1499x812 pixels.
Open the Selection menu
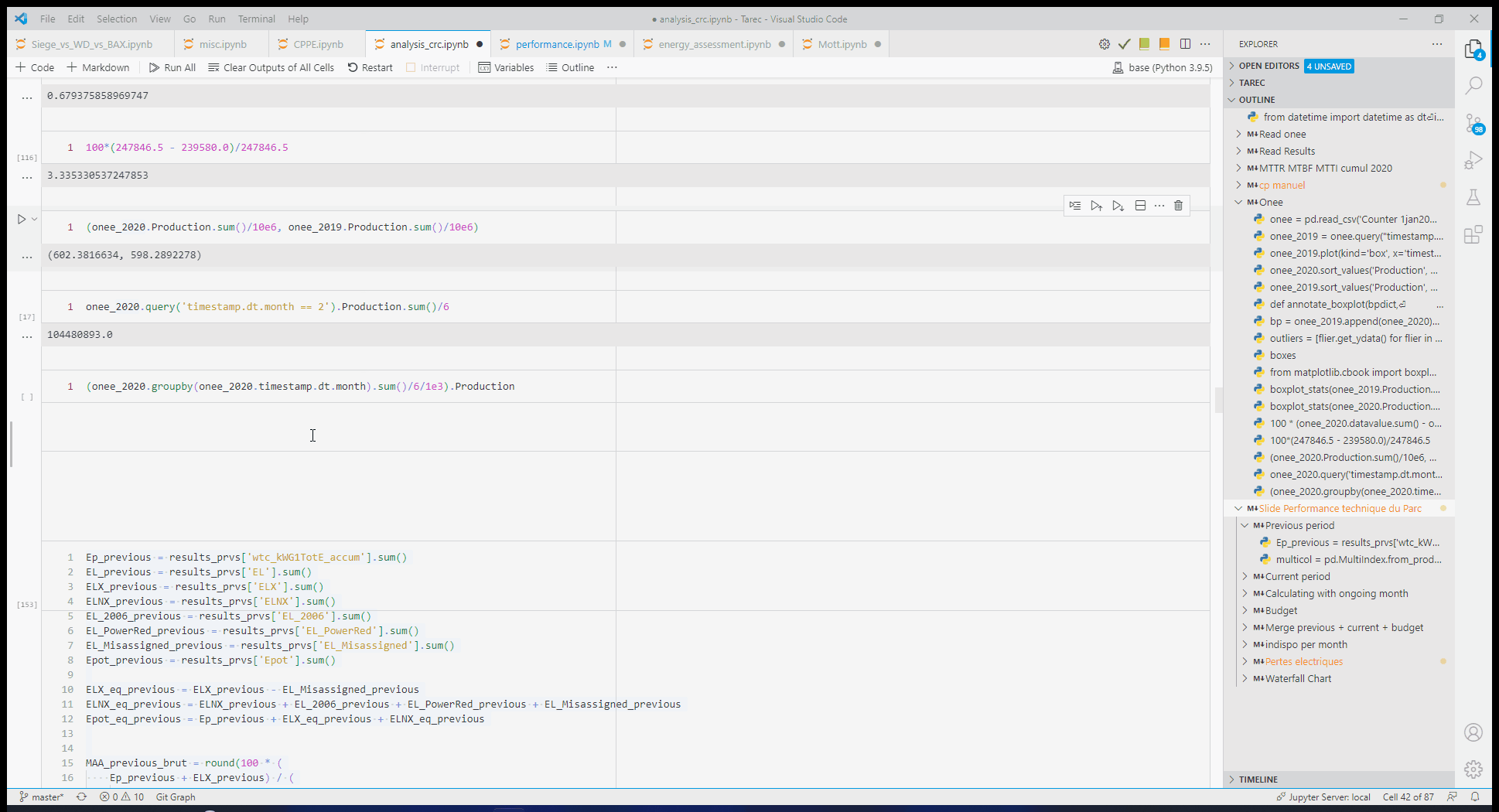(x=117, y=19)
